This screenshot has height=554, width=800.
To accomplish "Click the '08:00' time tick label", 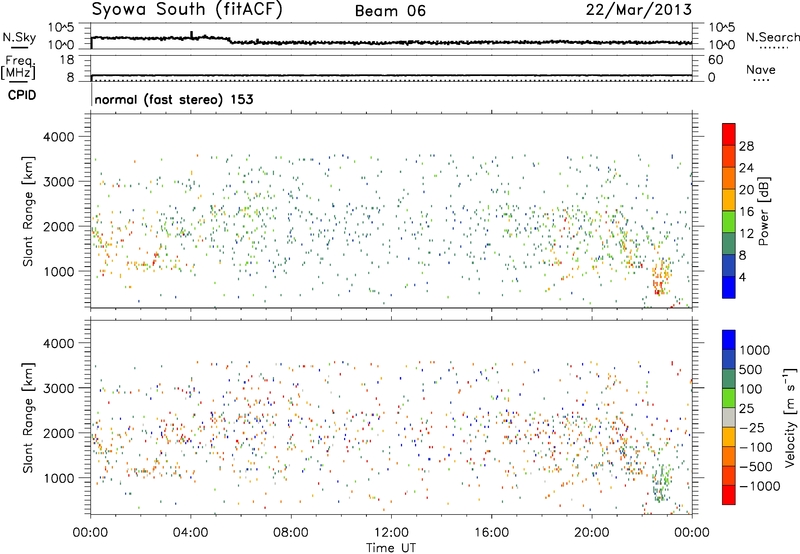I will coord(291,533).
